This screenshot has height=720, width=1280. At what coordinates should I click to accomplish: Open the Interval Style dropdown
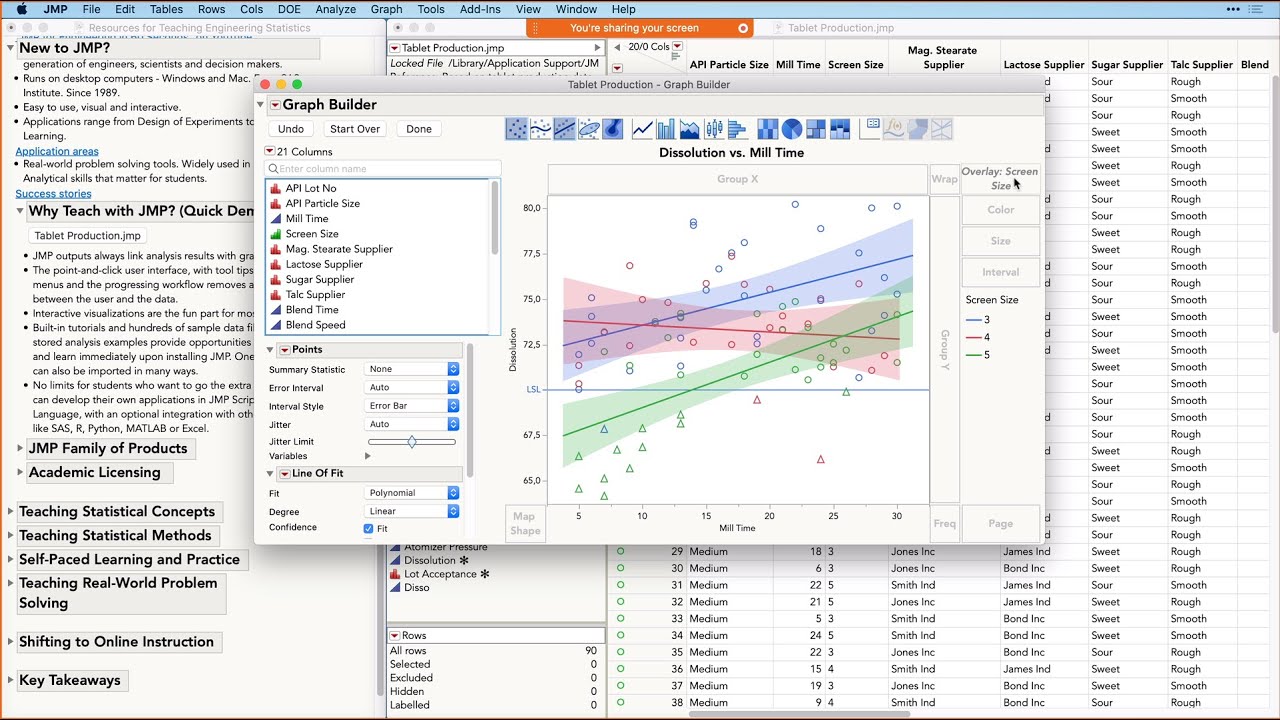(x=412, y=406)
